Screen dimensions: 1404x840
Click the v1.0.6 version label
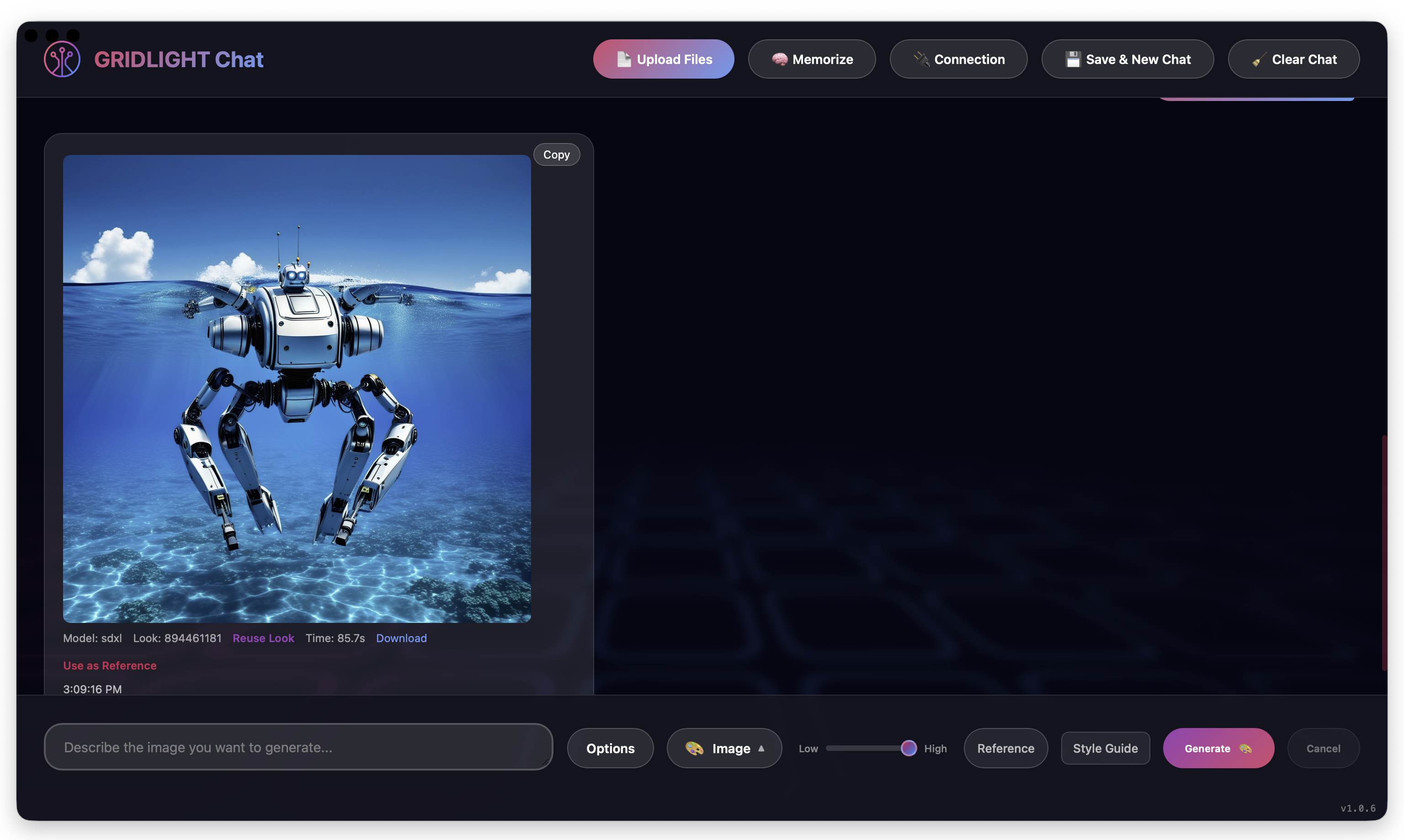point(1357,808)
